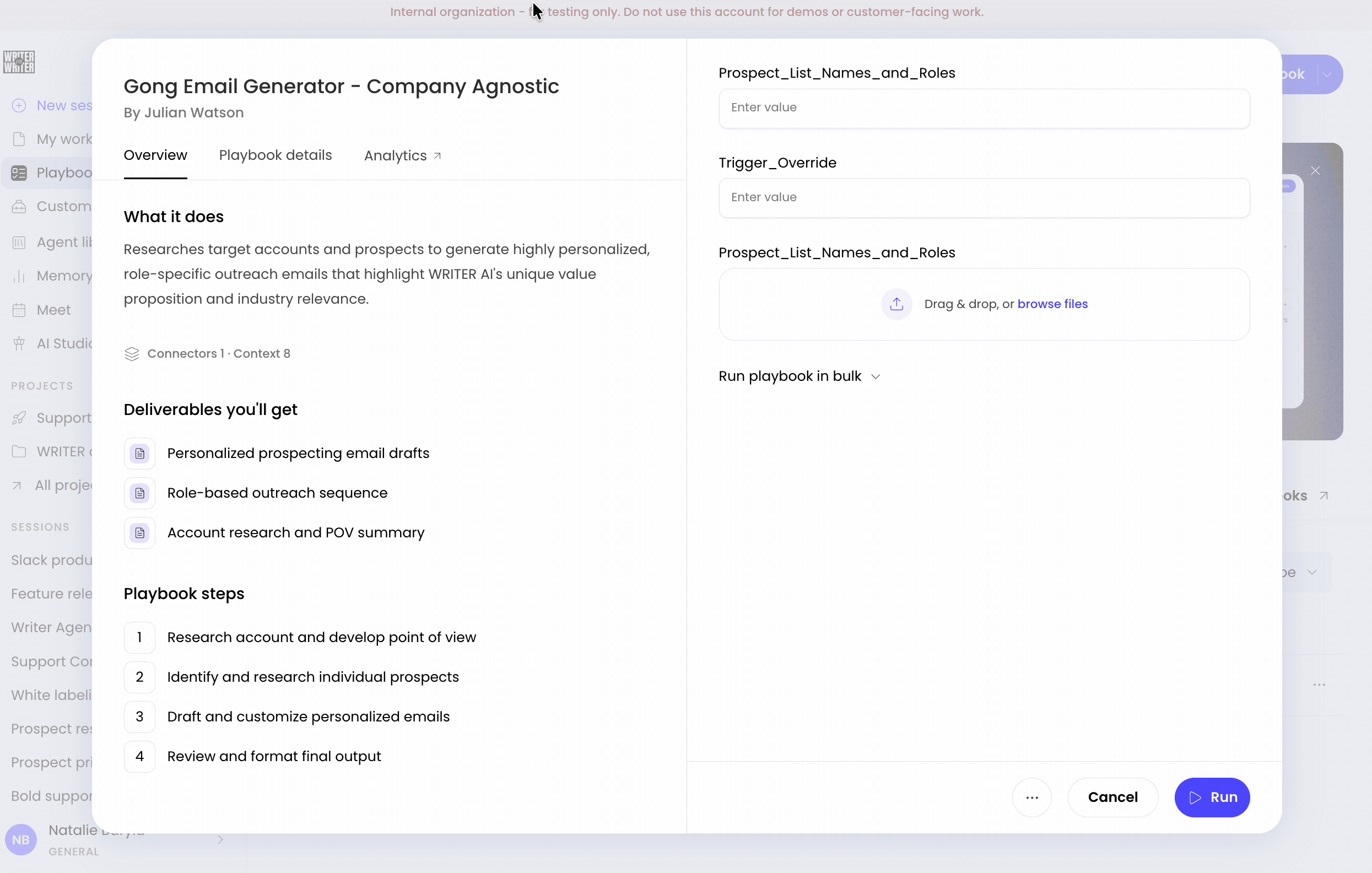Switch to the Overview tab
1372x873 pixels.
pos(155,155)
